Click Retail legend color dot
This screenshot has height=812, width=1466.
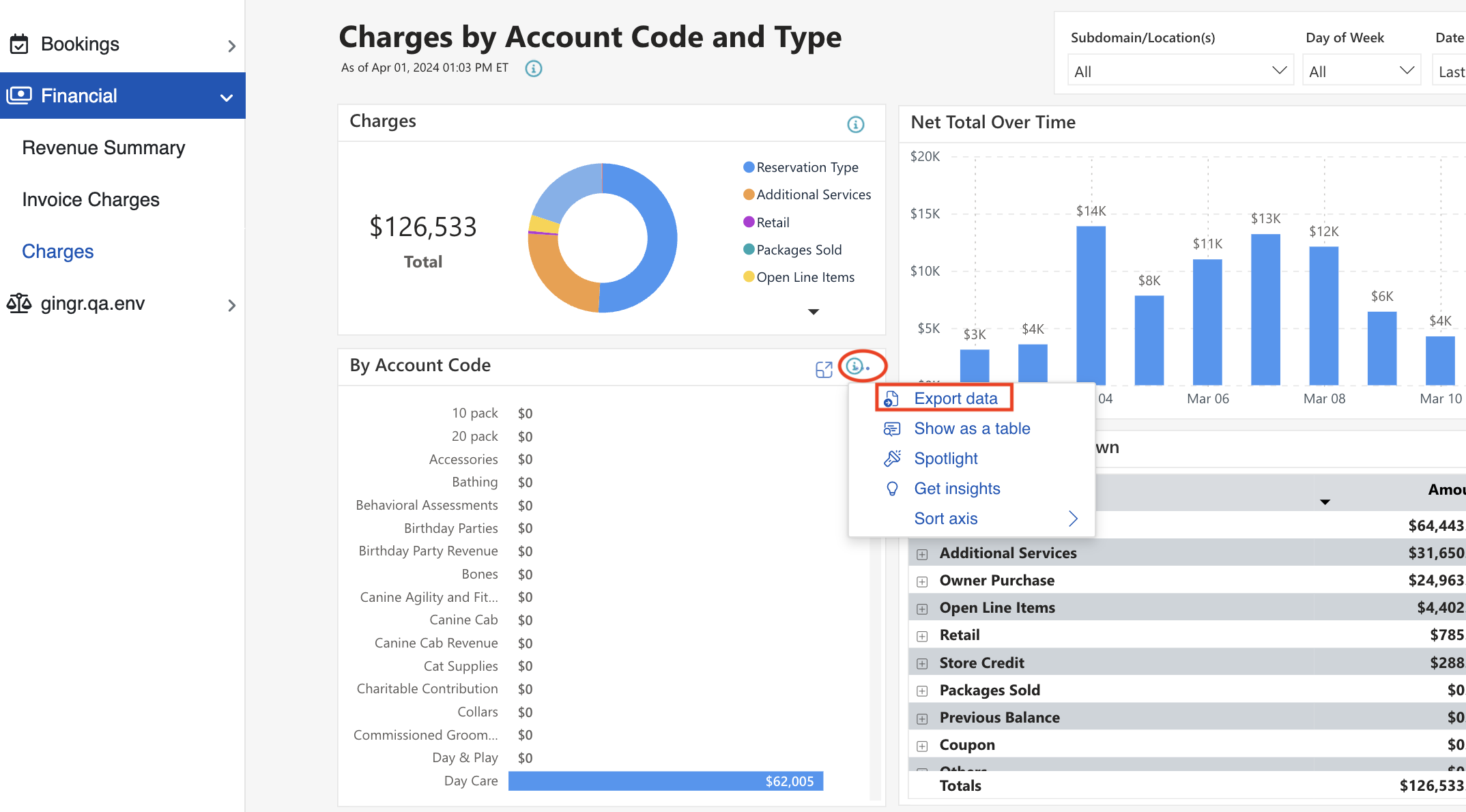tap(749, 222)
